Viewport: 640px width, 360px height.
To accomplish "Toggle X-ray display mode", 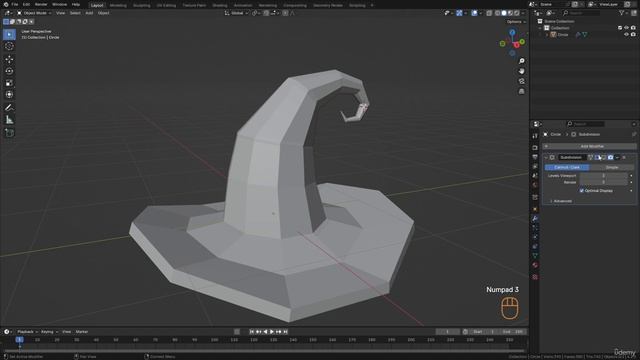I will pos(489,13).
